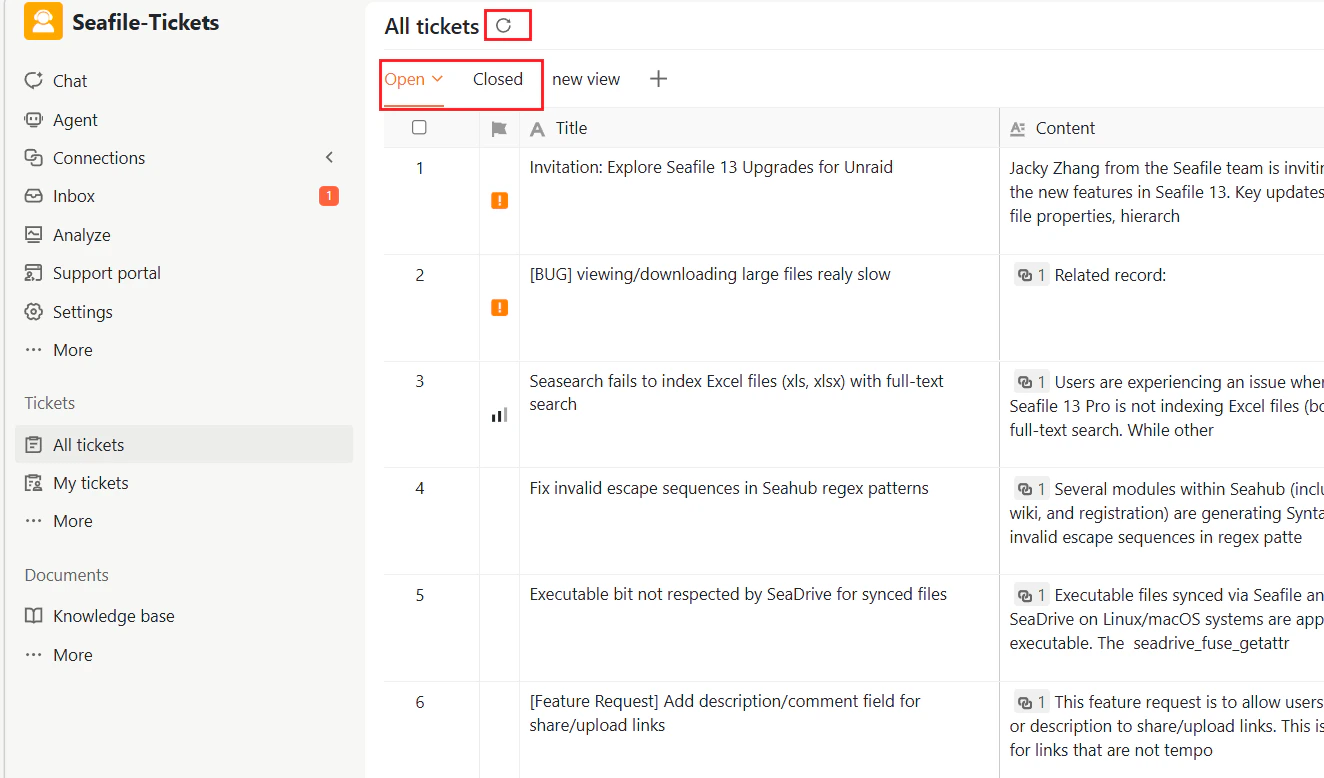Viewport: 1324px width, 778px height.
Task: Click the bar-chart priority icon in row 3
Action: 500,415
